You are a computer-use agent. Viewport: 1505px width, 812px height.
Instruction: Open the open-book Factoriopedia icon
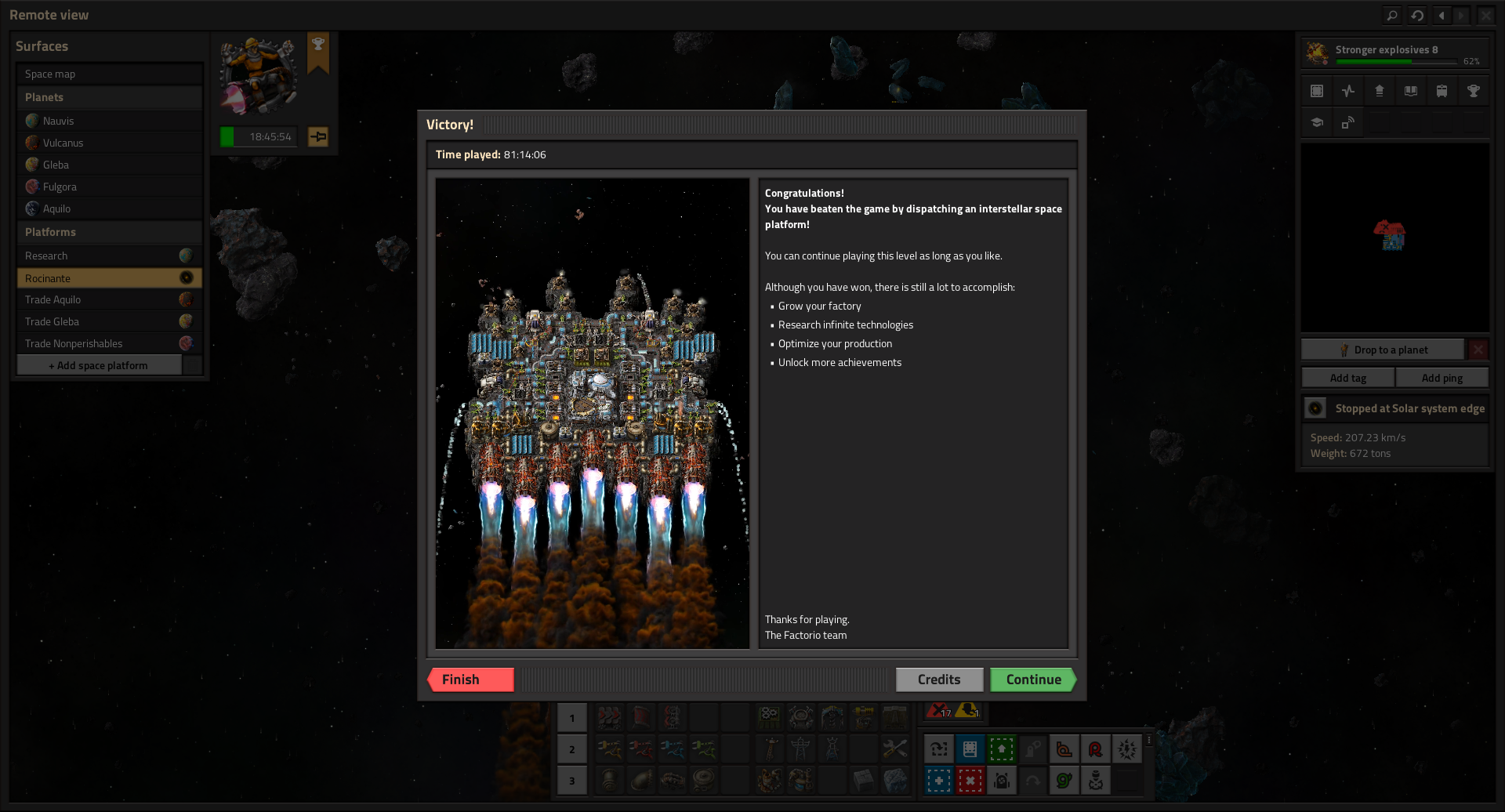pos(1411,91)
